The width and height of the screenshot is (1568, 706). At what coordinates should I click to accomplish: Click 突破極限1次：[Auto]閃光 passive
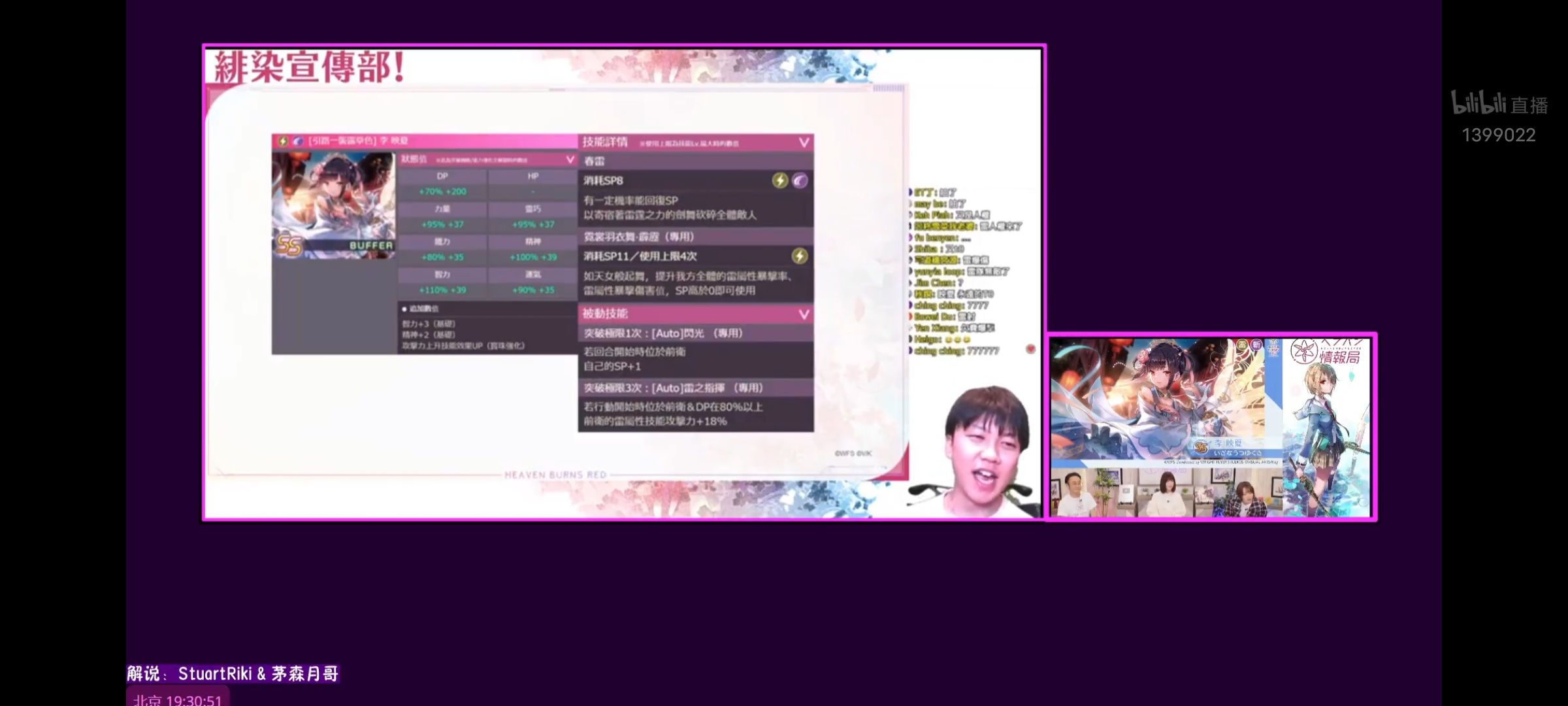click(663, 333)
